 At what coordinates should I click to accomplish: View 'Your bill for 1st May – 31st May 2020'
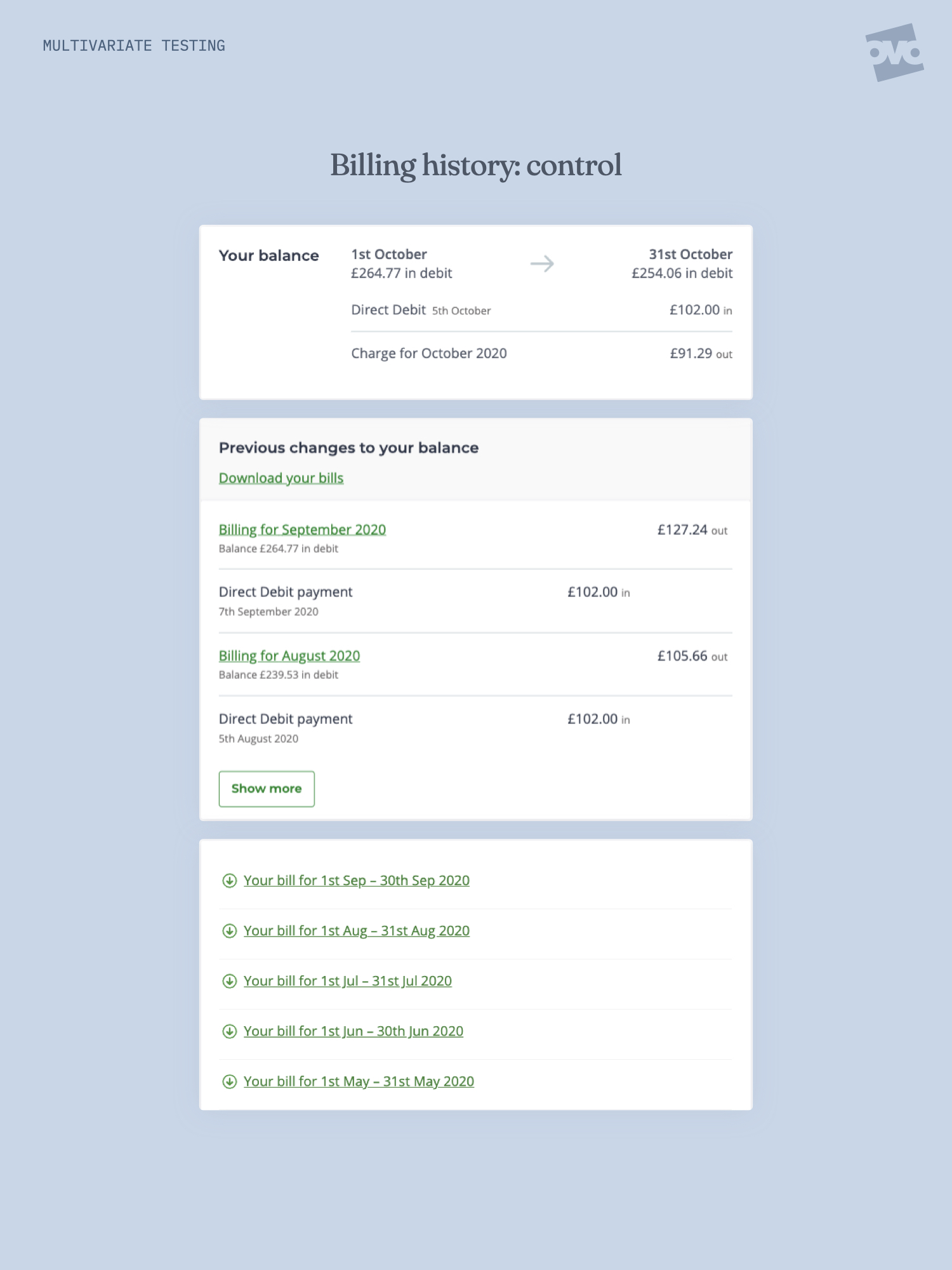359,1081
